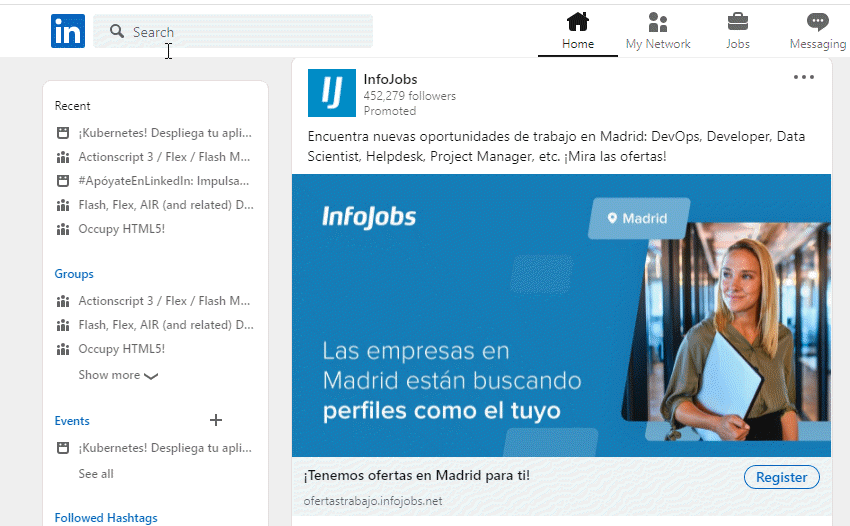Open the Groups section link
Viewport: 850px width, 526px height.
[x=74, y=274]
